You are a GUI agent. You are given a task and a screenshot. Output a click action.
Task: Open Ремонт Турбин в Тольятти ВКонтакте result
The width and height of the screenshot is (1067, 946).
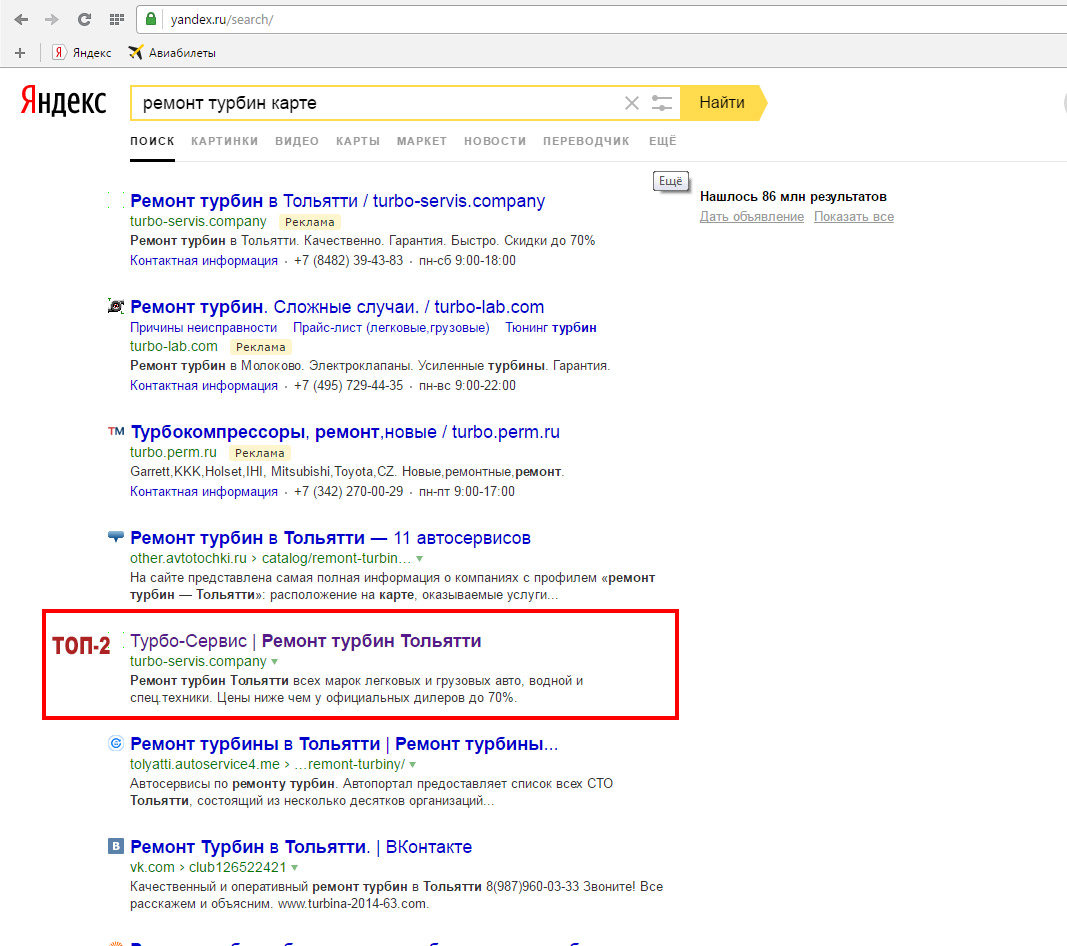point(301,847)
